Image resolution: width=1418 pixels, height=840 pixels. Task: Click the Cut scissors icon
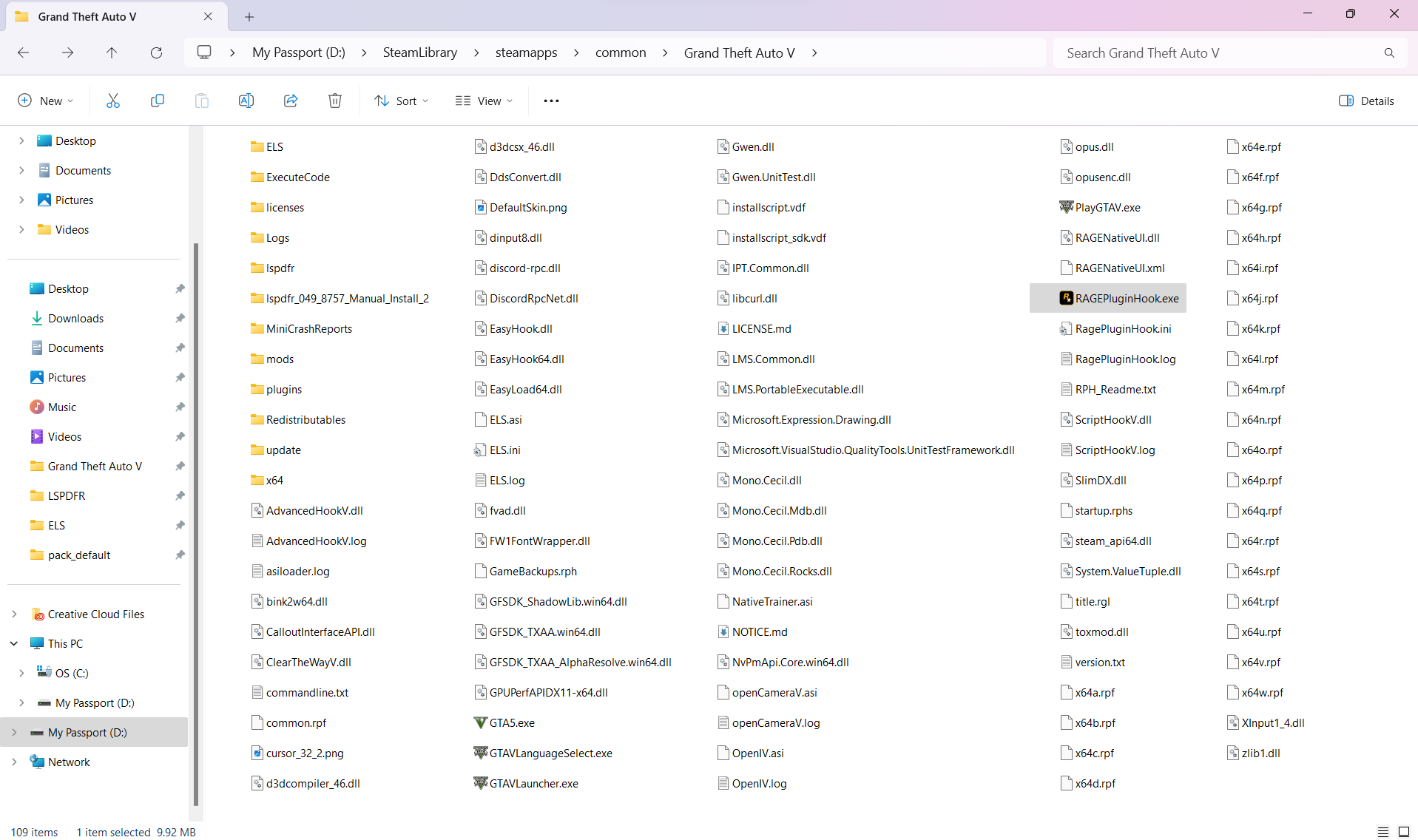click(x=113, y=101)
